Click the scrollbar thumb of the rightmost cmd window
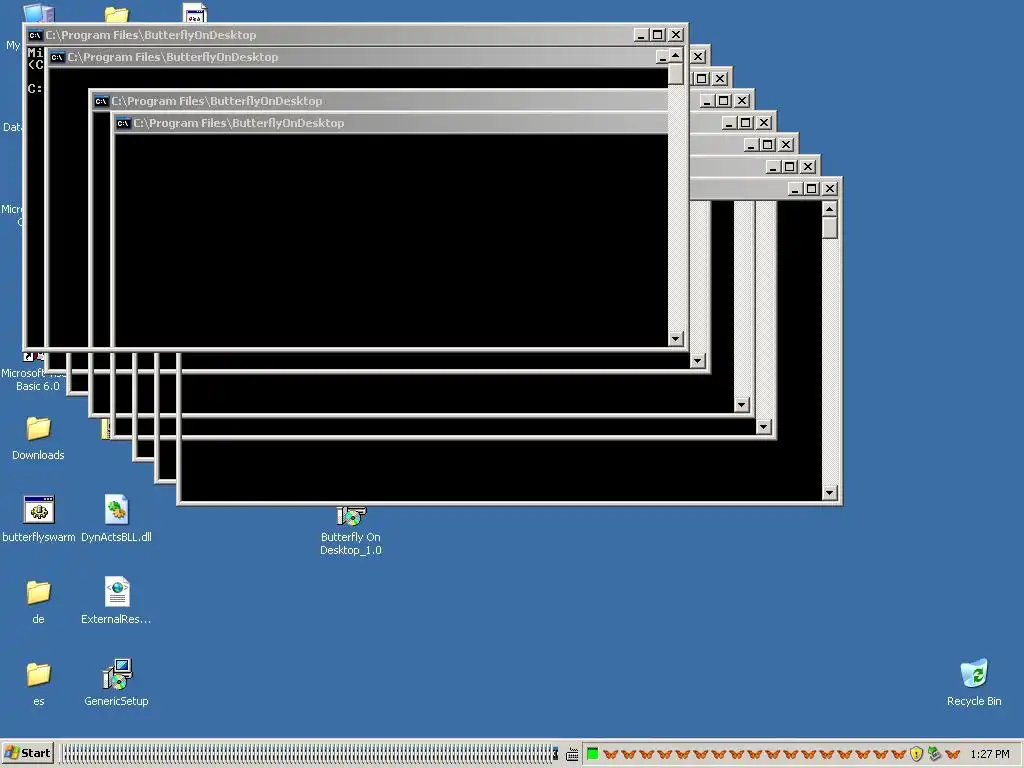Viewport: 1024px width, 768px height. [x=829, y=227]
